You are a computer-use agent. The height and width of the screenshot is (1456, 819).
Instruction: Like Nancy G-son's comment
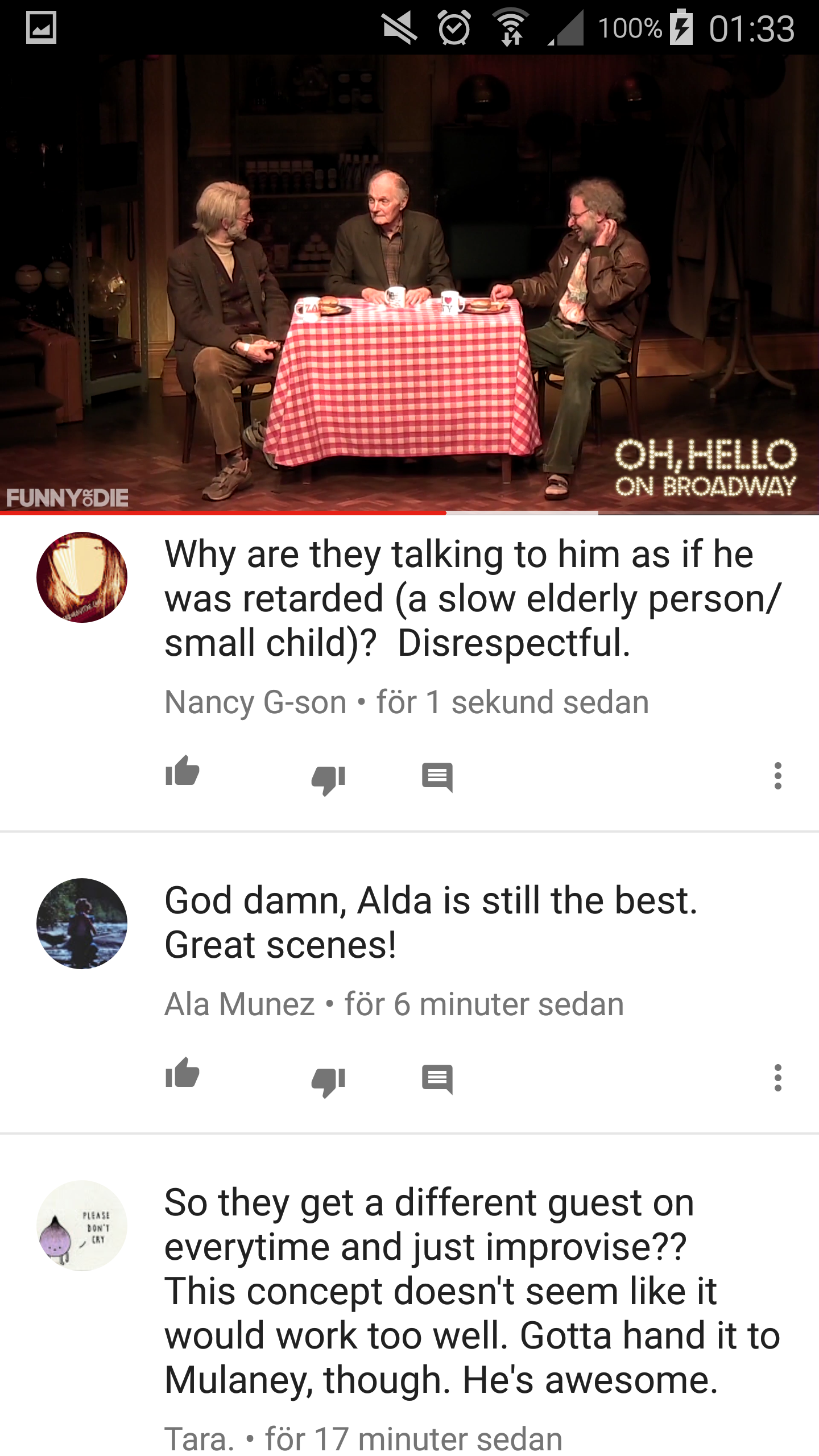(x=182, y=772)
